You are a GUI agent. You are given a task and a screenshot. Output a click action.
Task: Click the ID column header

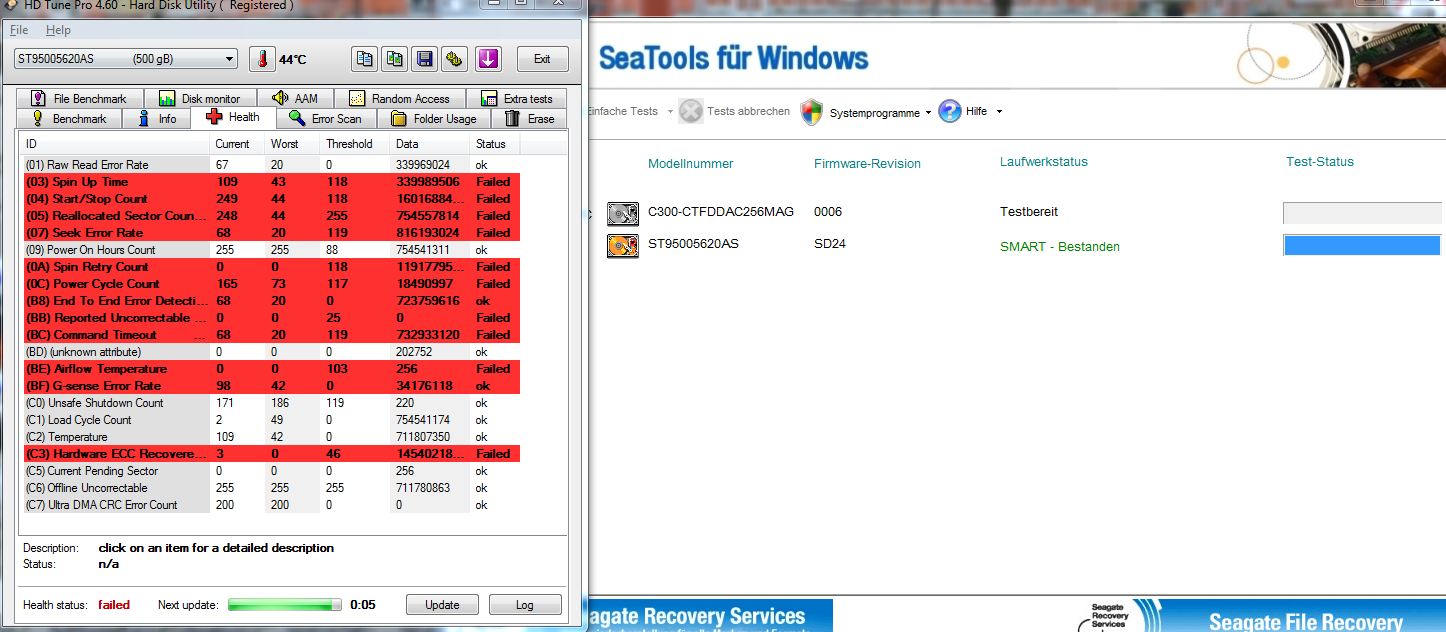pyautogui.click(x=115, y=144)
